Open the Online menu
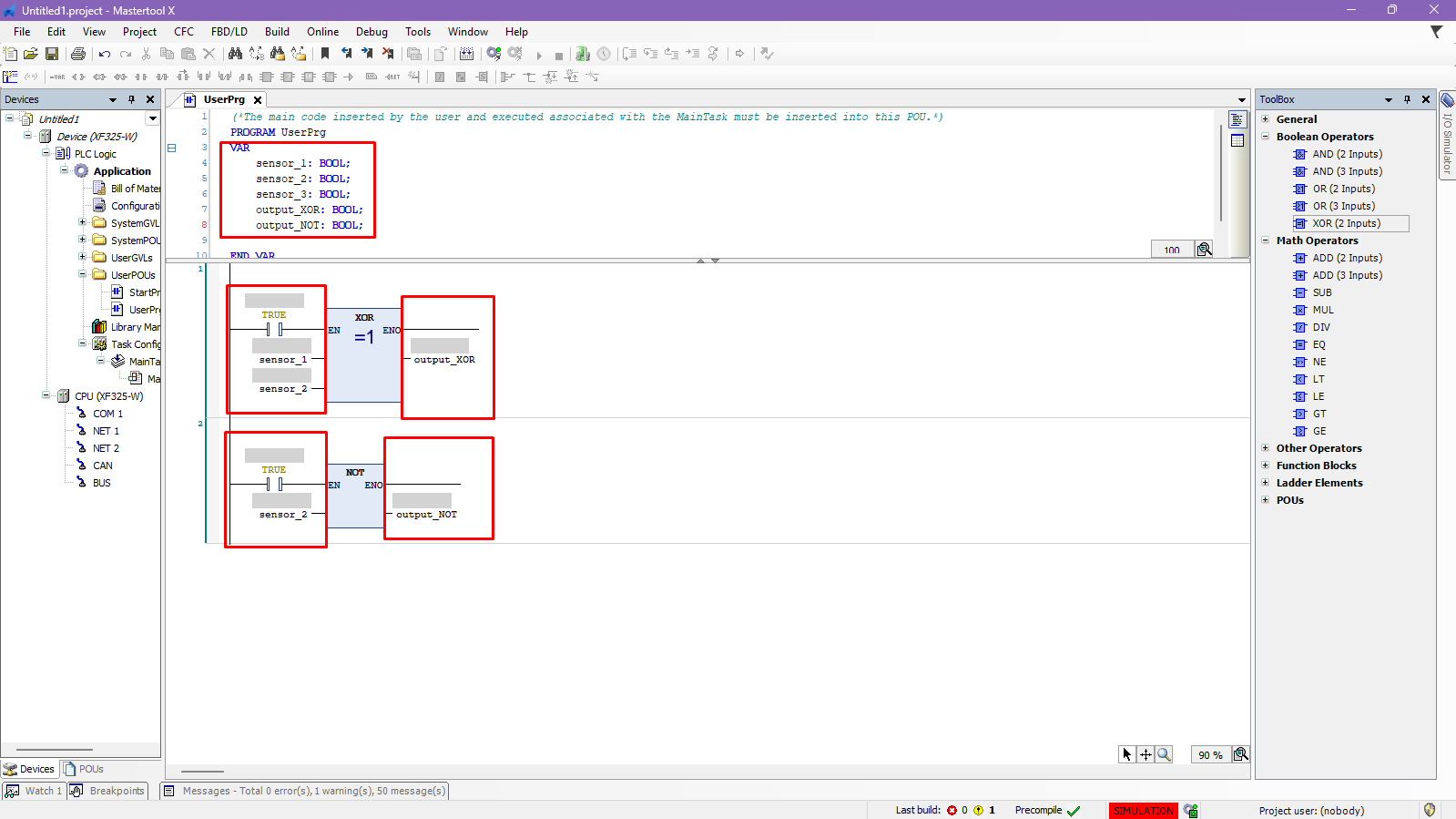Viewport: 1456px width, 819px height. tap(322, 32)
